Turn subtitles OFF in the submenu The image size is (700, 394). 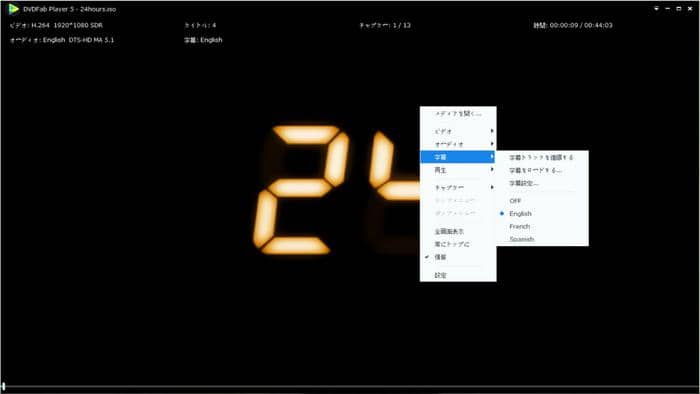point(542,201)
